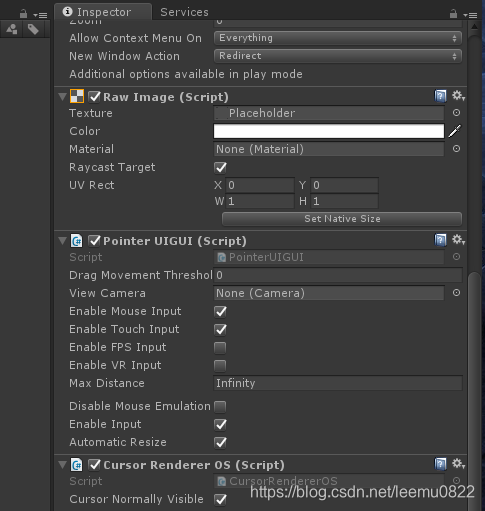Open the Material object picker circle
Image resolution: width=485 pixels, height=511 pixels.
[456, 149]
